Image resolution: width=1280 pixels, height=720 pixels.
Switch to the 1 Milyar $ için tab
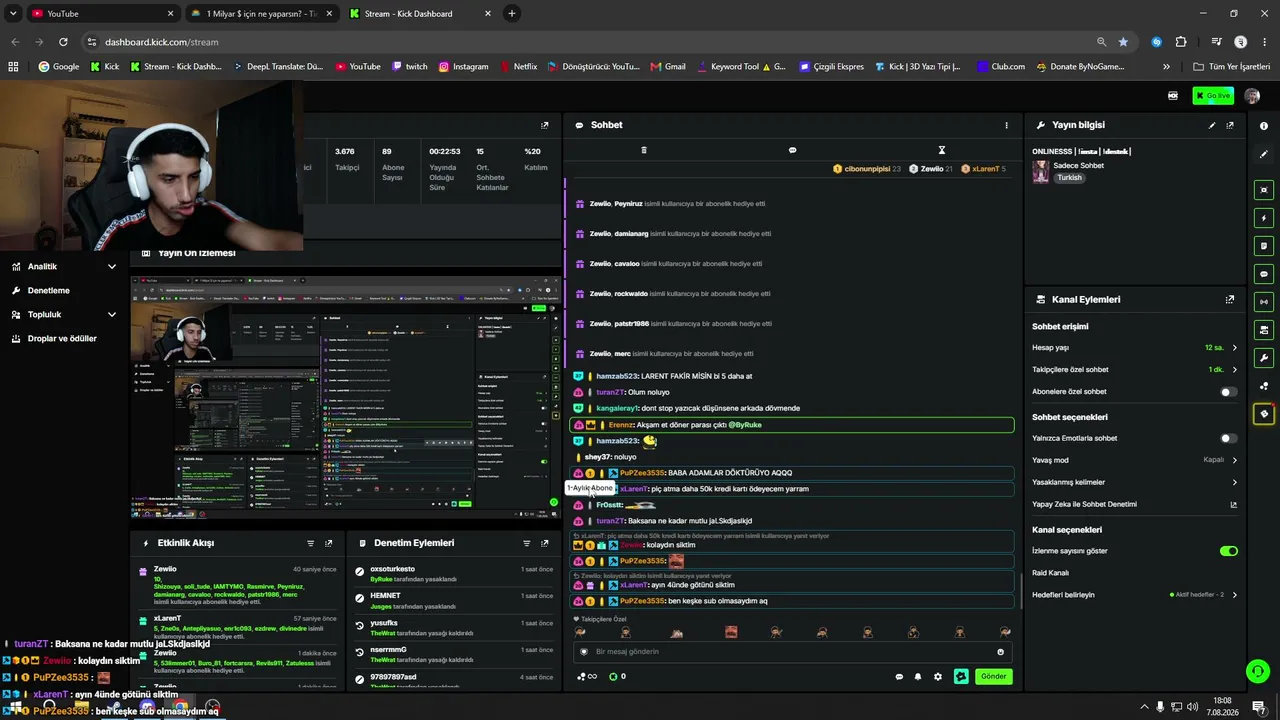[x=260, y=14]
